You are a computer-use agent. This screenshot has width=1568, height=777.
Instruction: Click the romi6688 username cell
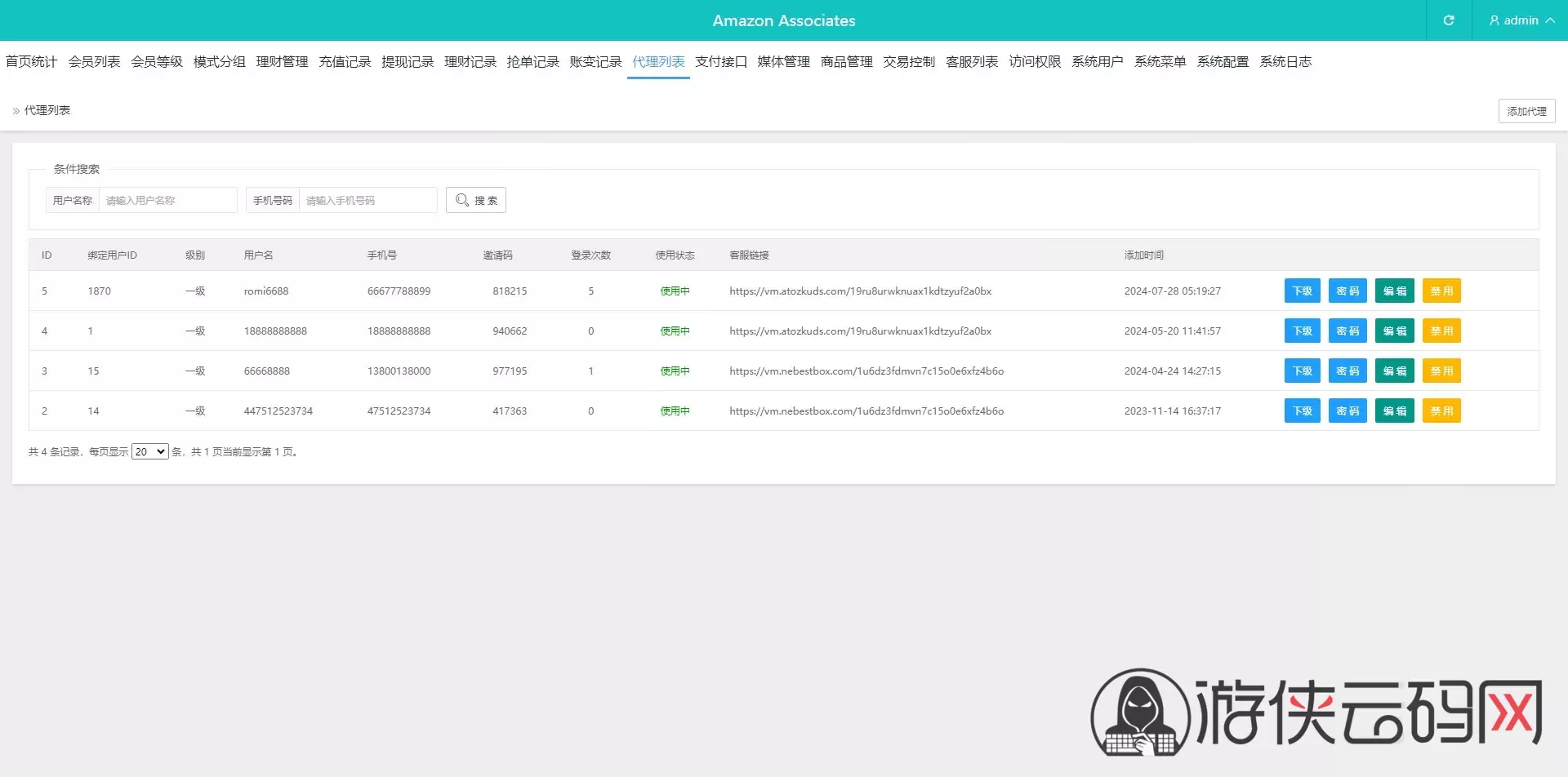tap(266, 291)
